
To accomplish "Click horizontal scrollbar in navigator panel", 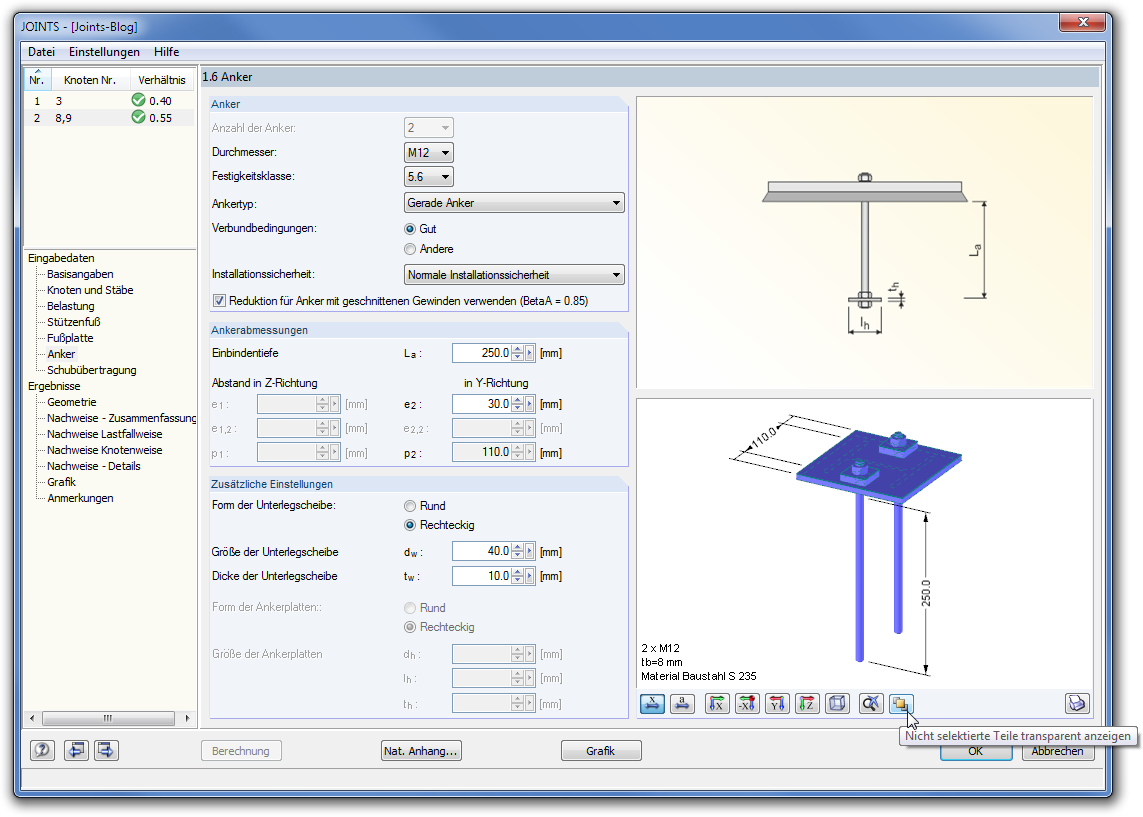I will click(108, 718).
